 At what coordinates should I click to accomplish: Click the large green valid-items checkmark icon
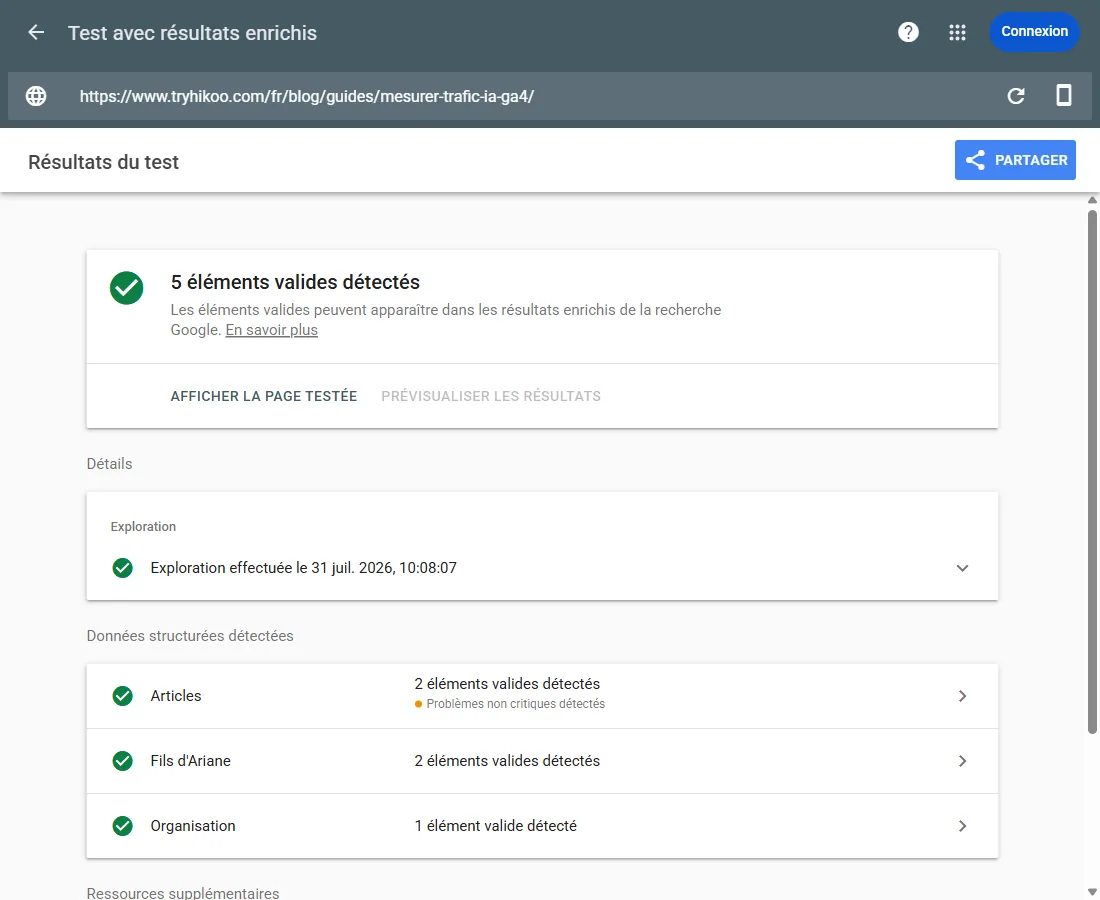pos(126,288)
